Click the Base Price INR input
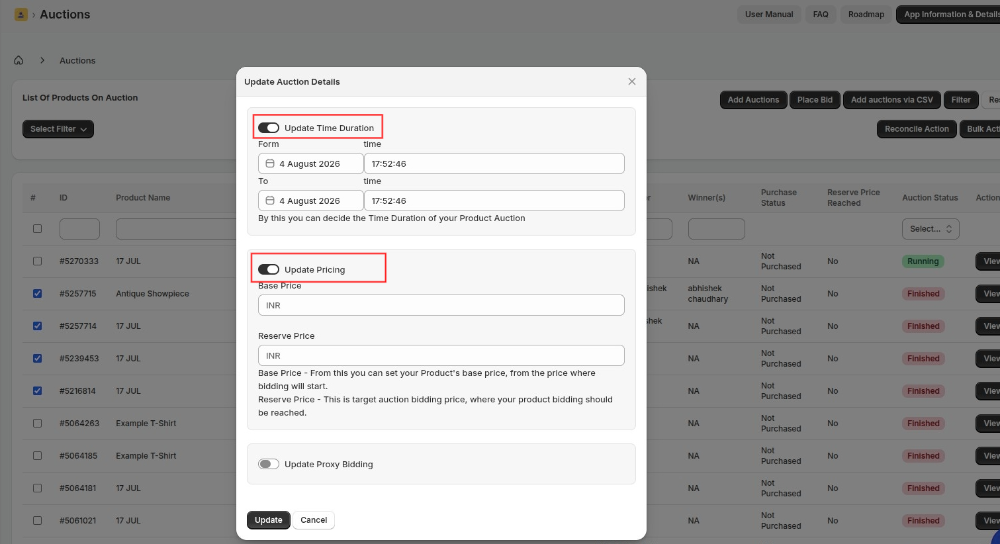Viewport: 1000px width, 544px height. coord(441,305)
